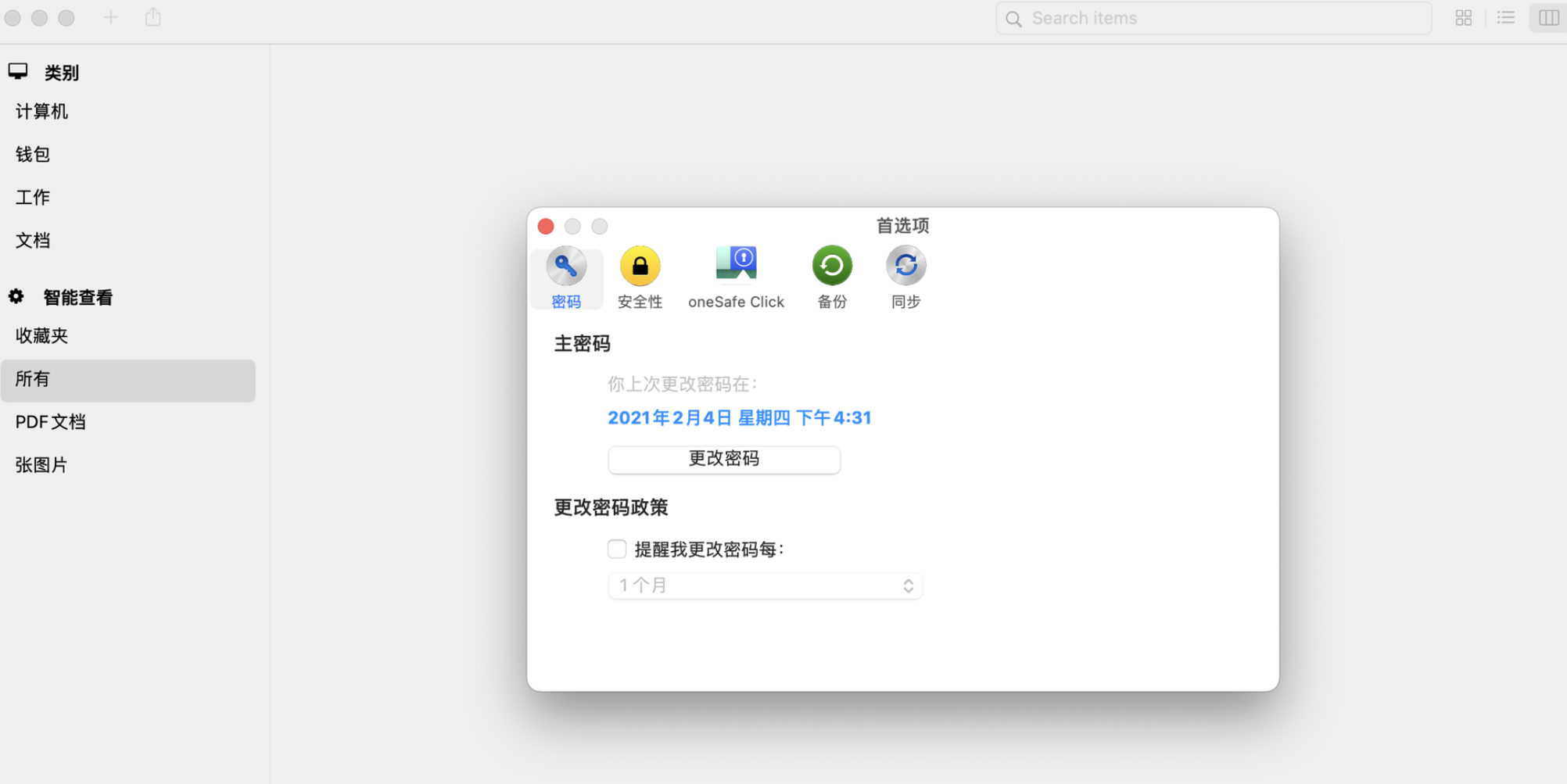Switch to list view layout

pos(1505,17)
